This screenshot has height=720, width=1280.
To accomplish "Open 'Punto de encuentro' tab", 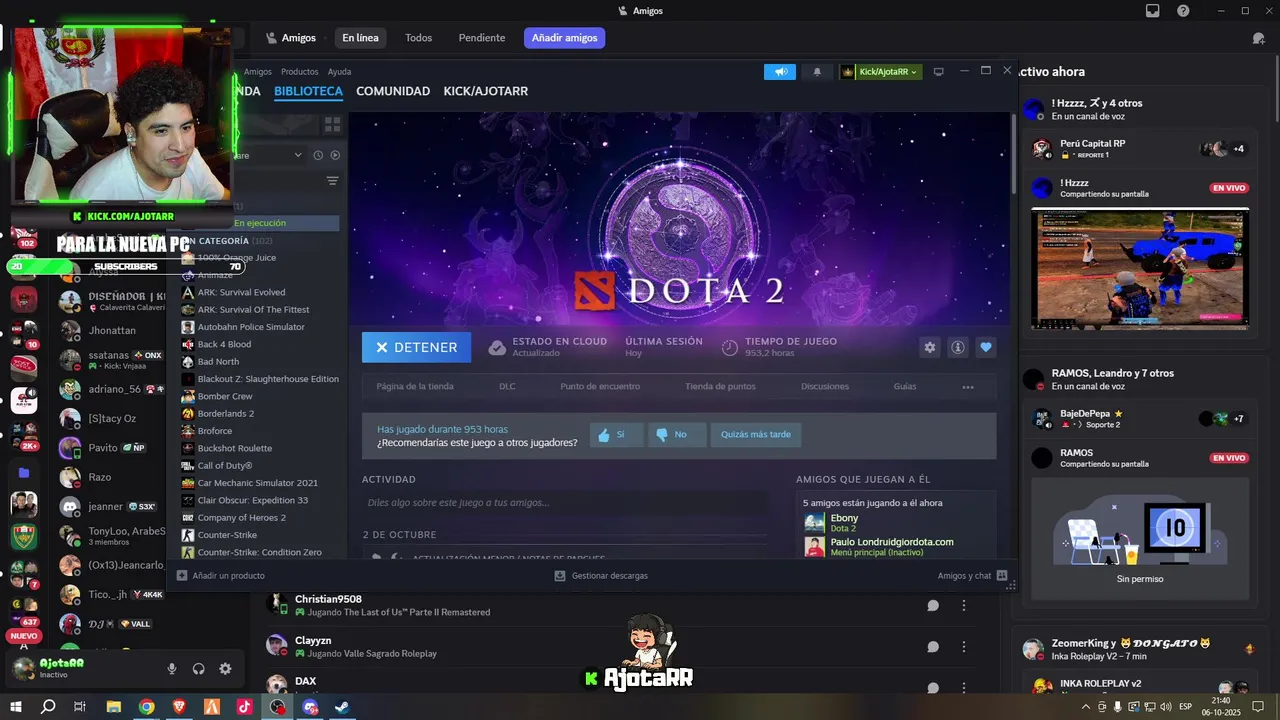I will click(600, 386).
